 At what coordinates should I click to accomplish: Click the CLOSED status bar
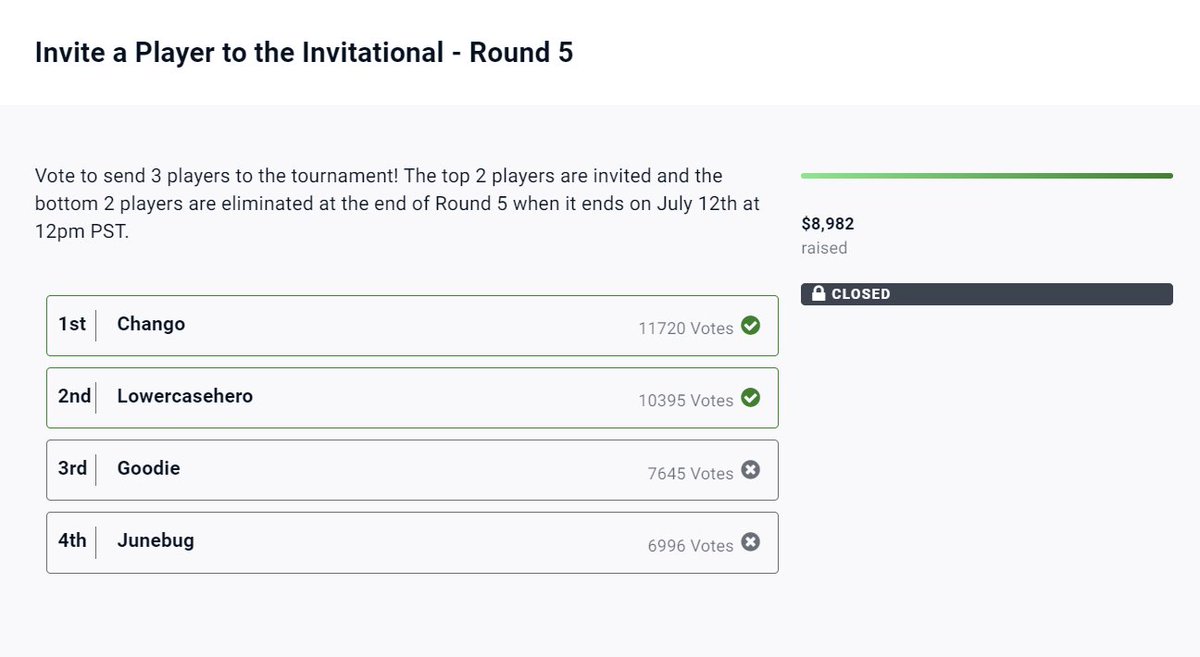click(x=986, y=294)
